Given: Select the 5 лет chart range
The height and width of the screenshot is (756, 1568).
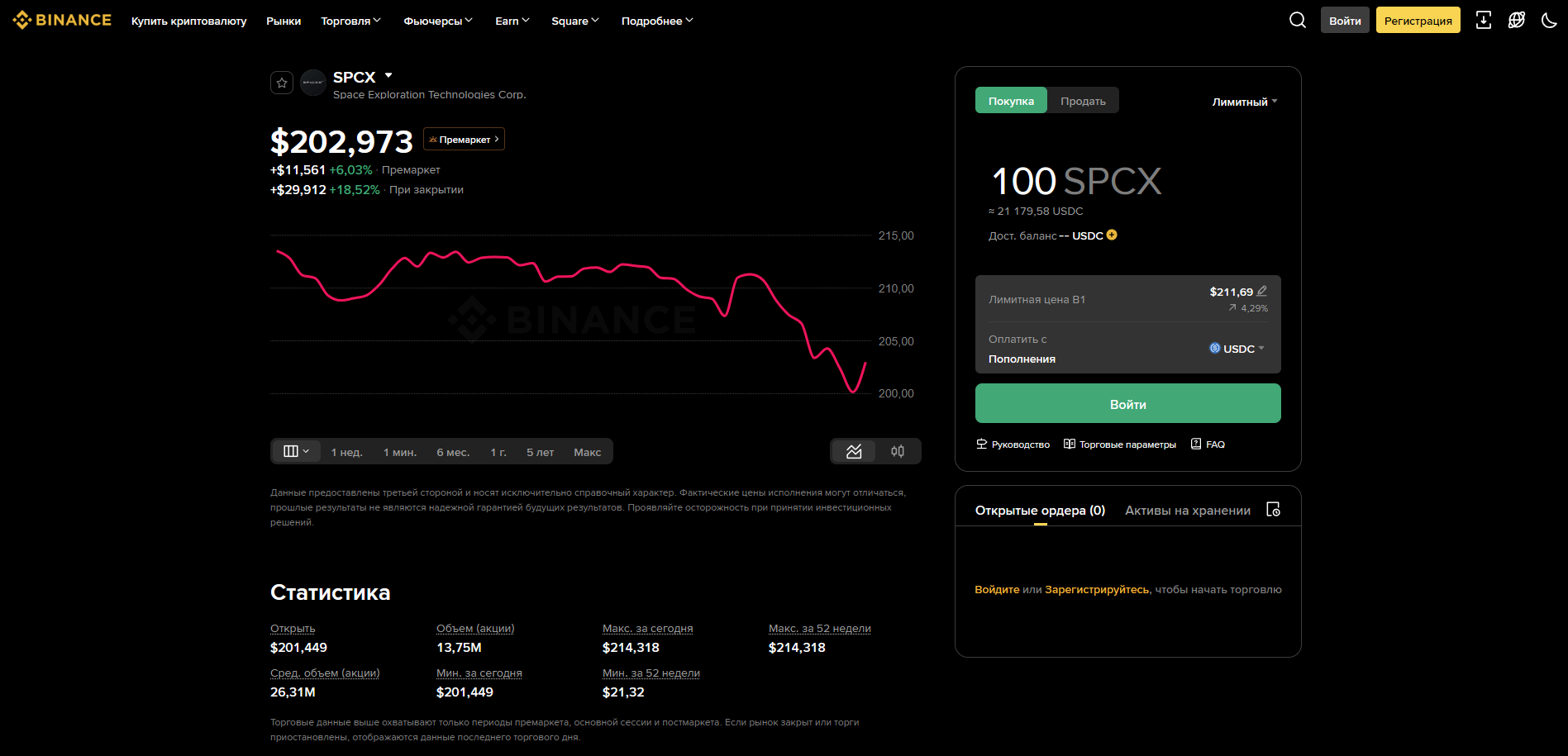Looking at the screenshot, I should (x=541, y=452).
